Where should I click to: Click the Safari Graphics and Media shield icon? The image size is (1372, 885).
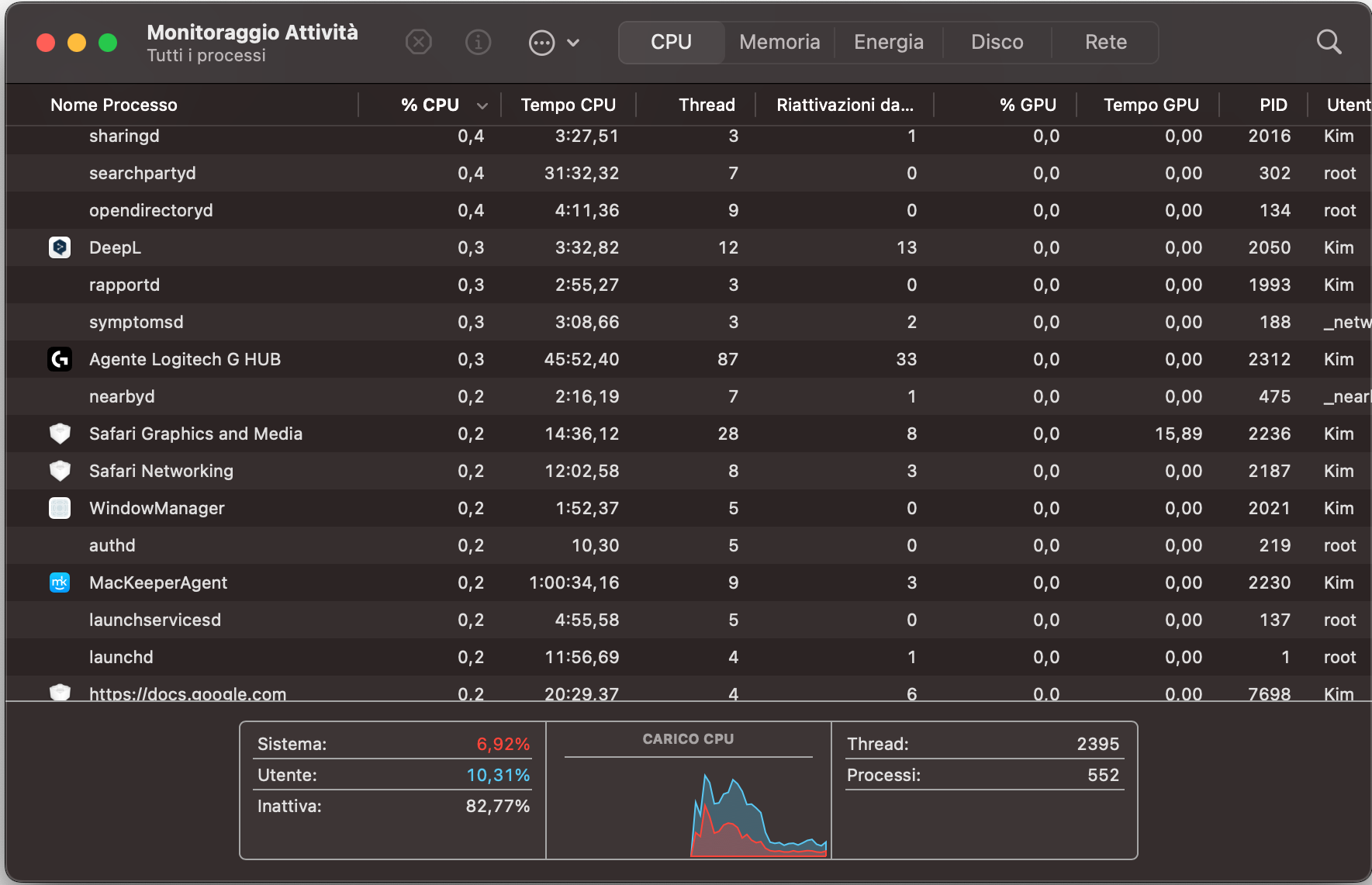pos(60,434)
